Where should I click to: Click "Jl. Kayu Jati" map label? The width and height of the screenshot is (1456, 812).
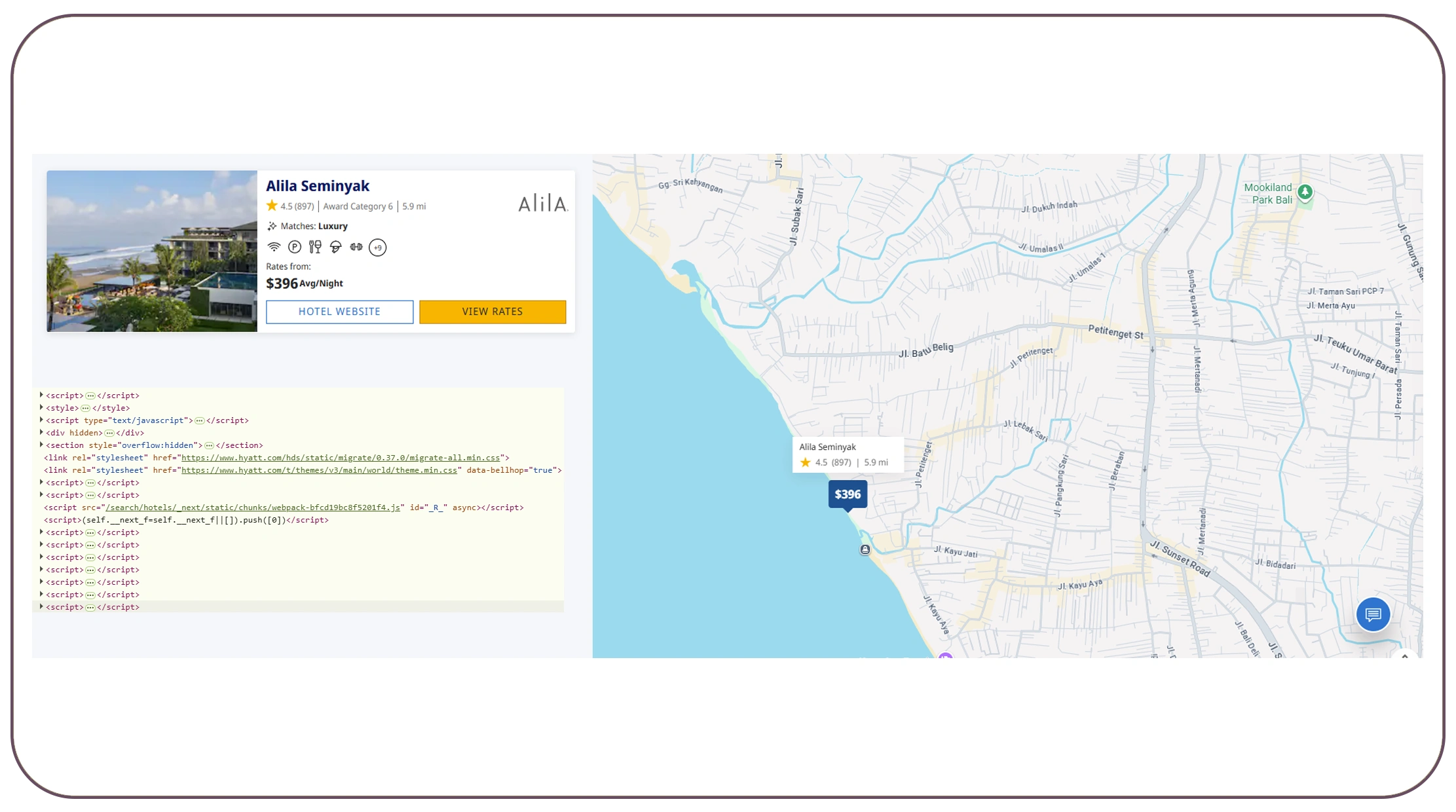[956, 551]
